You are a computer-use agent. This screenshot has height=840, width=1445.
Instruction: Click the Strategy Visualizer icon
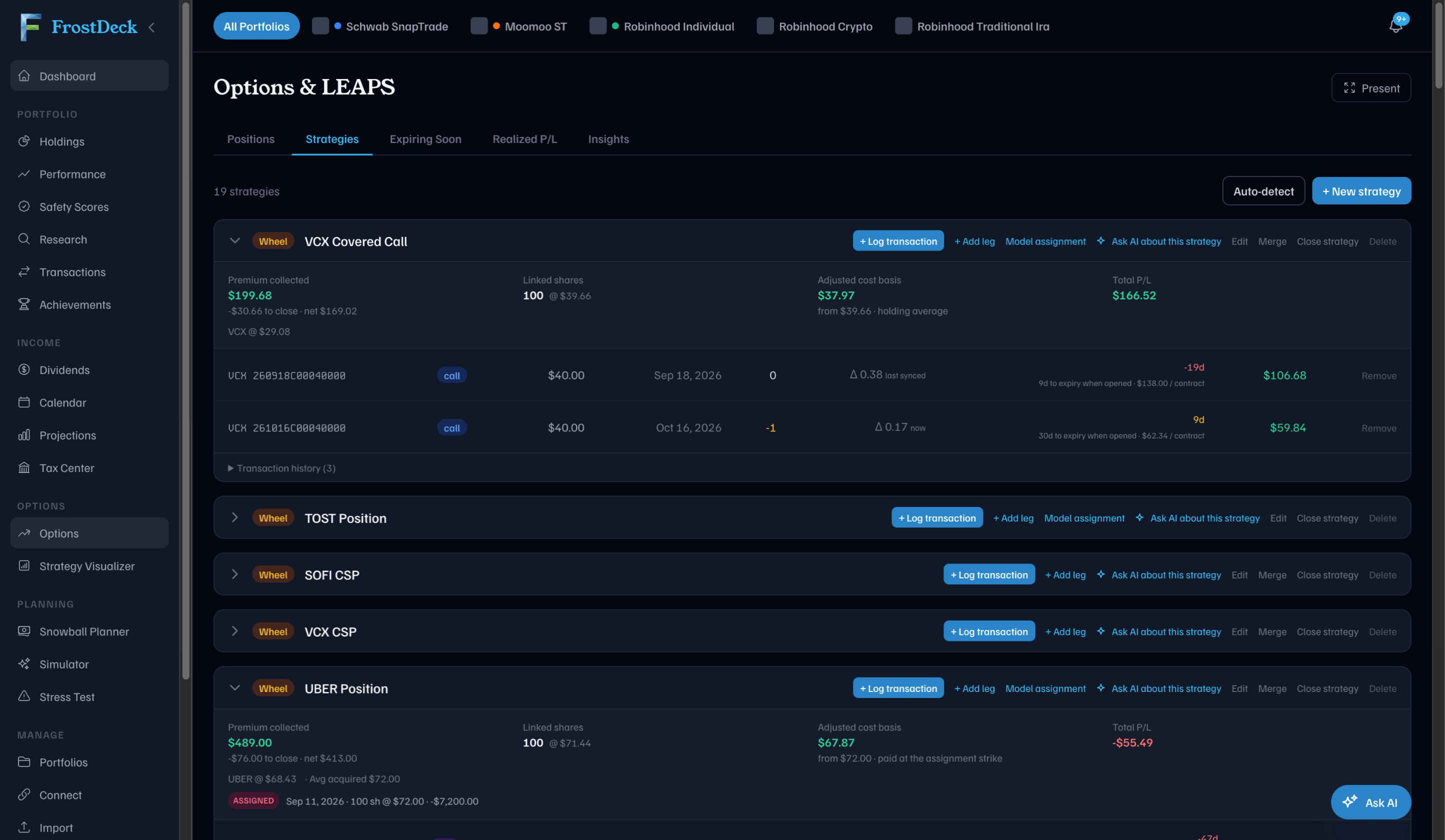(x=24, y=566)
